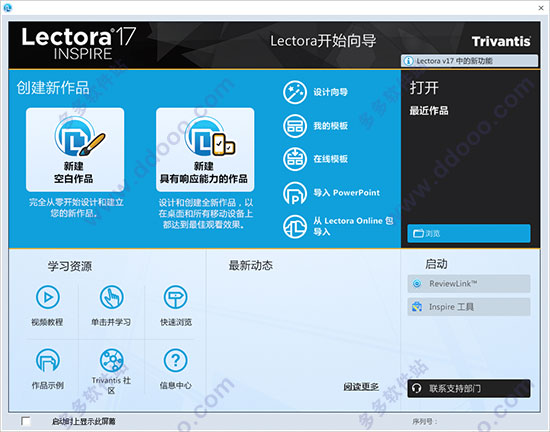The height and width of the screenshot is (432, 550).
Task: Click the 阅读更多 link
Action: click(361, 387)
